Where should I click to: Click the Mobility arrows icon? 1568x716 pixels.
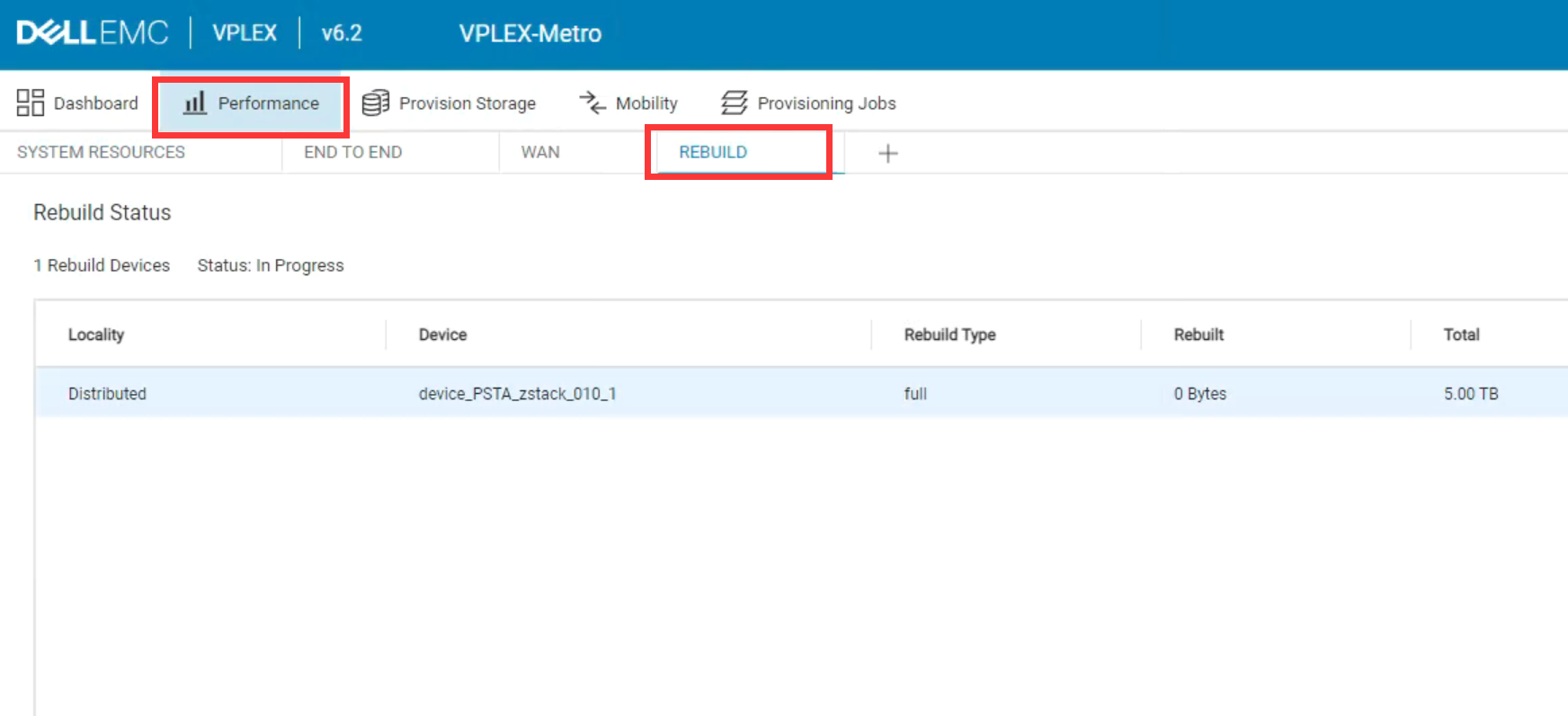click(592, 103)
